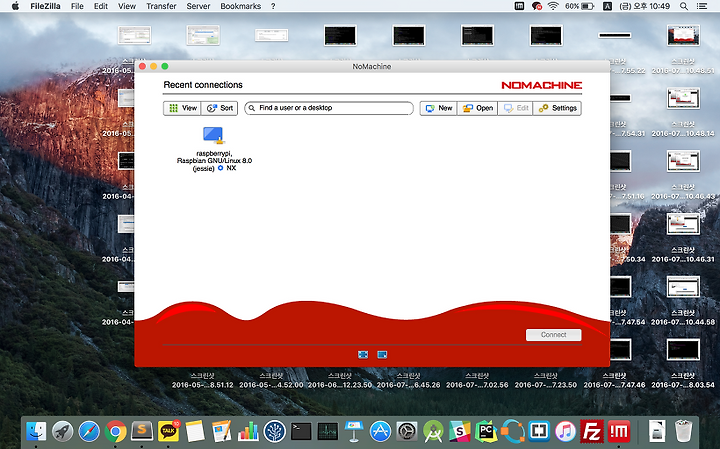Select the raspberrypi connection icon
Screen dimensions: 720x449
click(x=213, y=135)
